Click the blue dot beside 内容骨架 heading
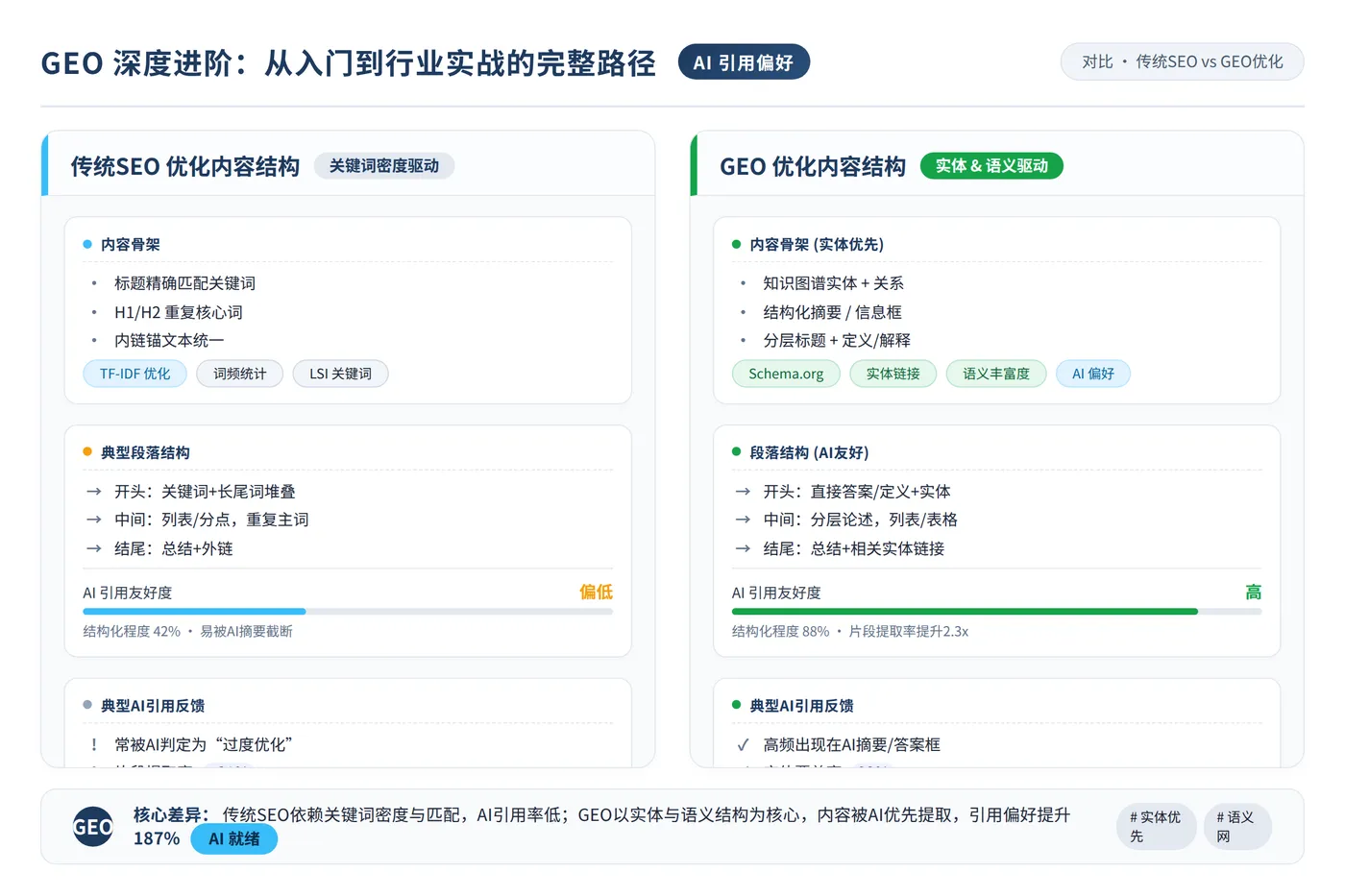Image resolution: width=1345 pixels, height=896 pixels. (87, 245)
